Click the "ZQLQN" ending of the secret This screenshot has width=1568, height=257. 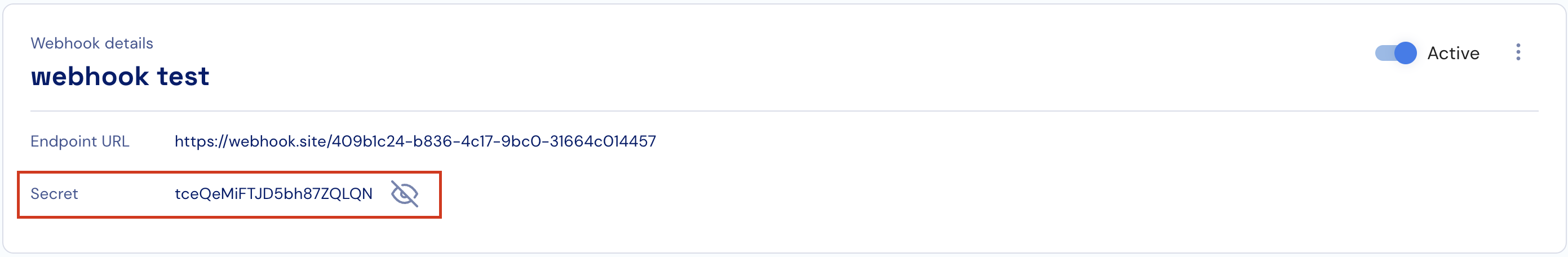[x=347, y=194]
